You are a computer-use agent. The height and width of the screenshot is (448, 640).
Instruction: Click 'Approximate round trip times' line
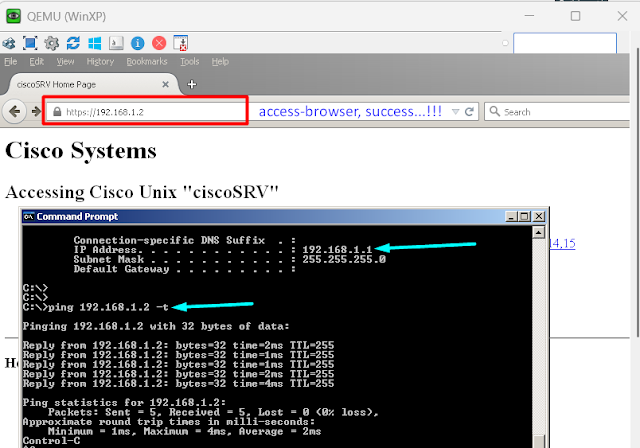coord(169,422)
